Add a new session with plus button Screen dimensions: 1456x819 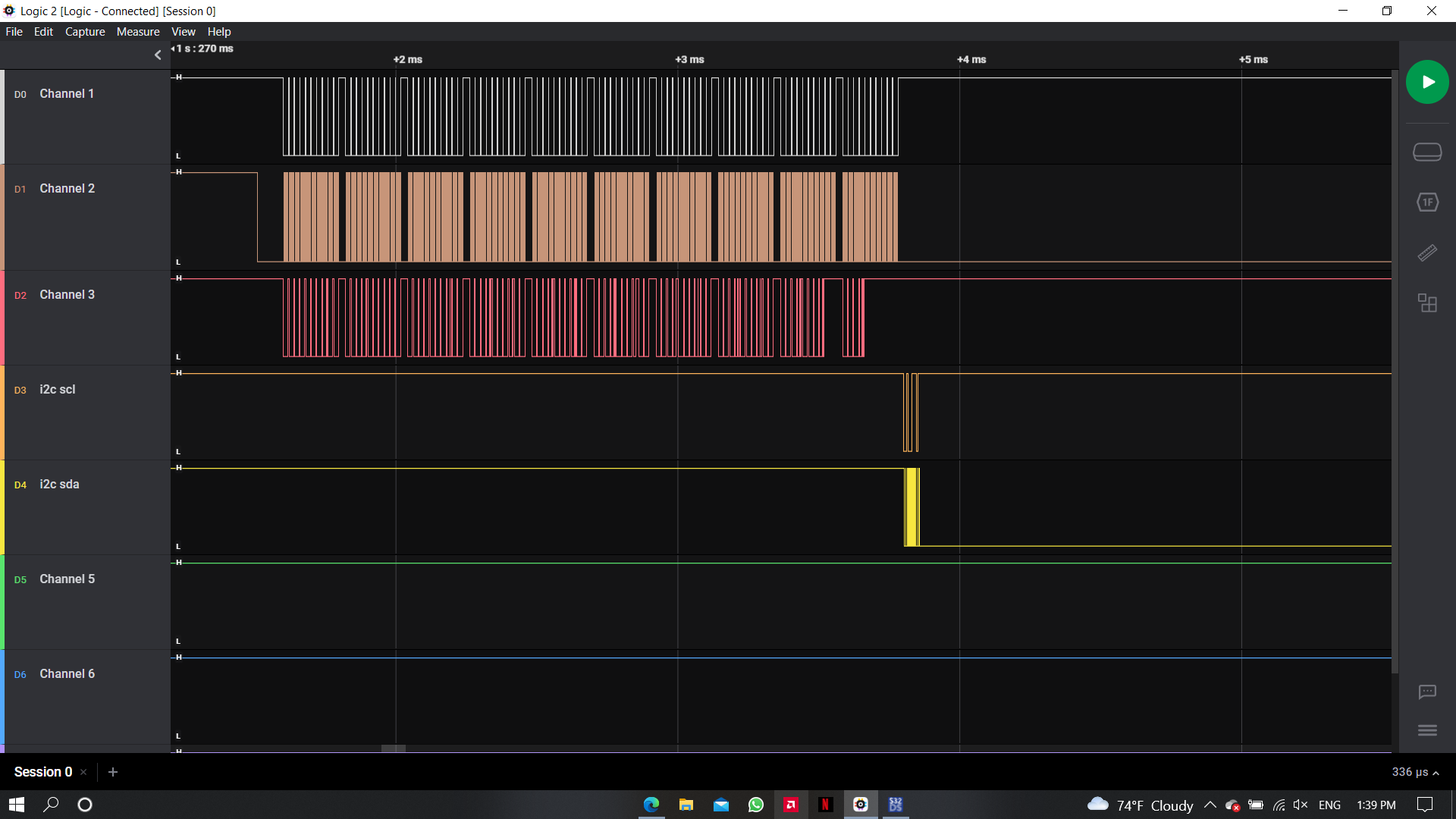(113, 772)
